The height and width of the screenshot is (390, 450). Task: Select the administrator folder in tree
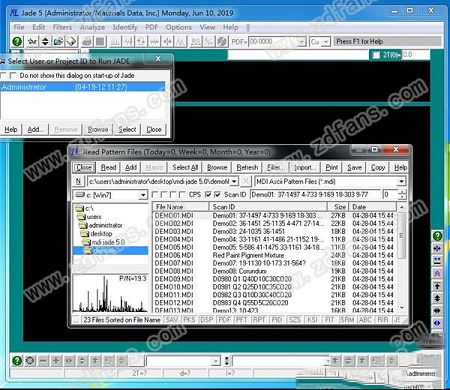pyautogui.click(x=101, y=225)
